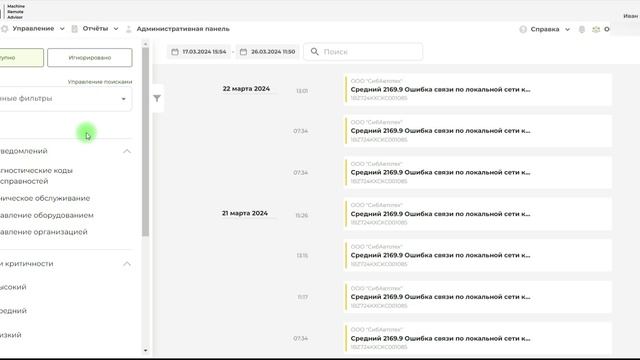Select the Низкий criticality filter
This screenshot has width=640, height=360.
11,335
